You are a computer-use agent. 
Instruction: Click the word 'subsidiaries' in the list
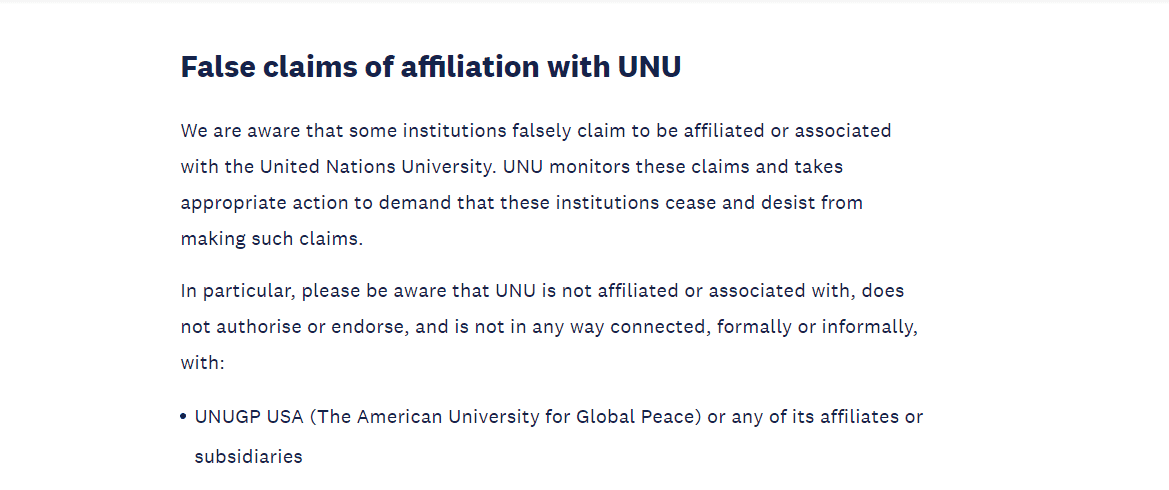tap(248, 457)
